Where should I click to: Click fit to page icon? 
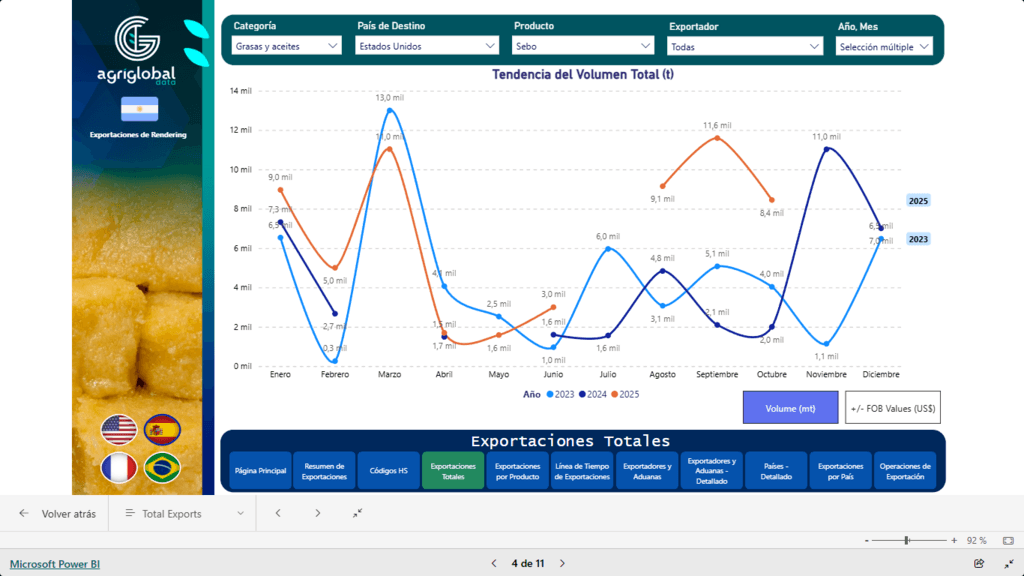click(1007, 540)
